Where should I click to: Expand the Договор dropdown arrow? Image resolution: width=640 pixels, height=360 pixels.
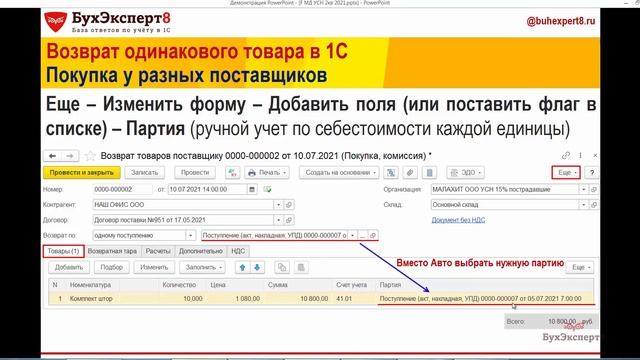278,220
